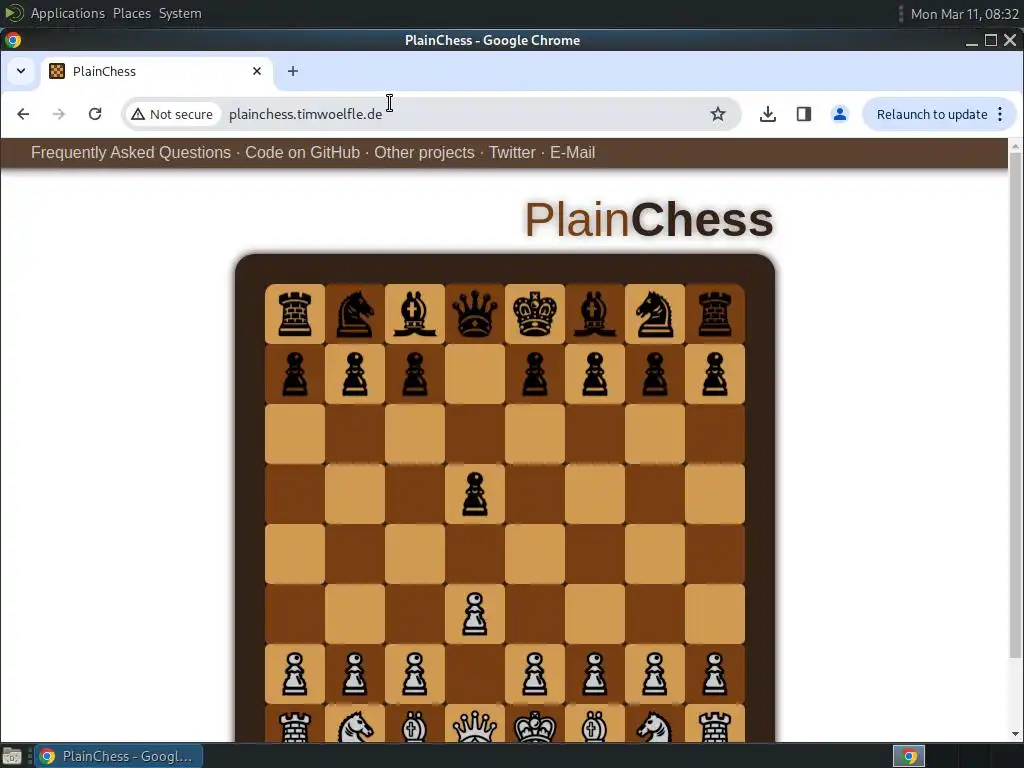Image resolution: width=1024 pixels, height=768 pixels.
Task: Toggle the Chrome side panel icon
Action: point(804,114)
